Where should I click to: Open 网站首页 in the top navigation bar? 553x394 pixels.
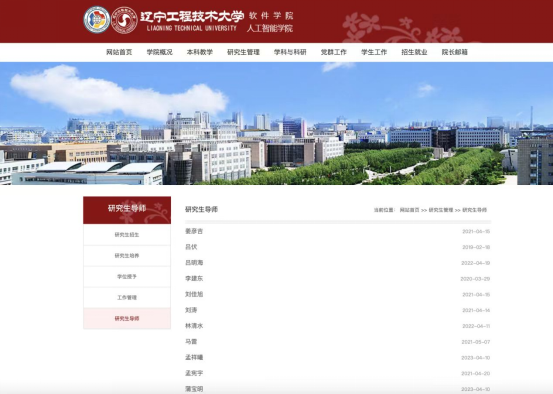(119, 52)
